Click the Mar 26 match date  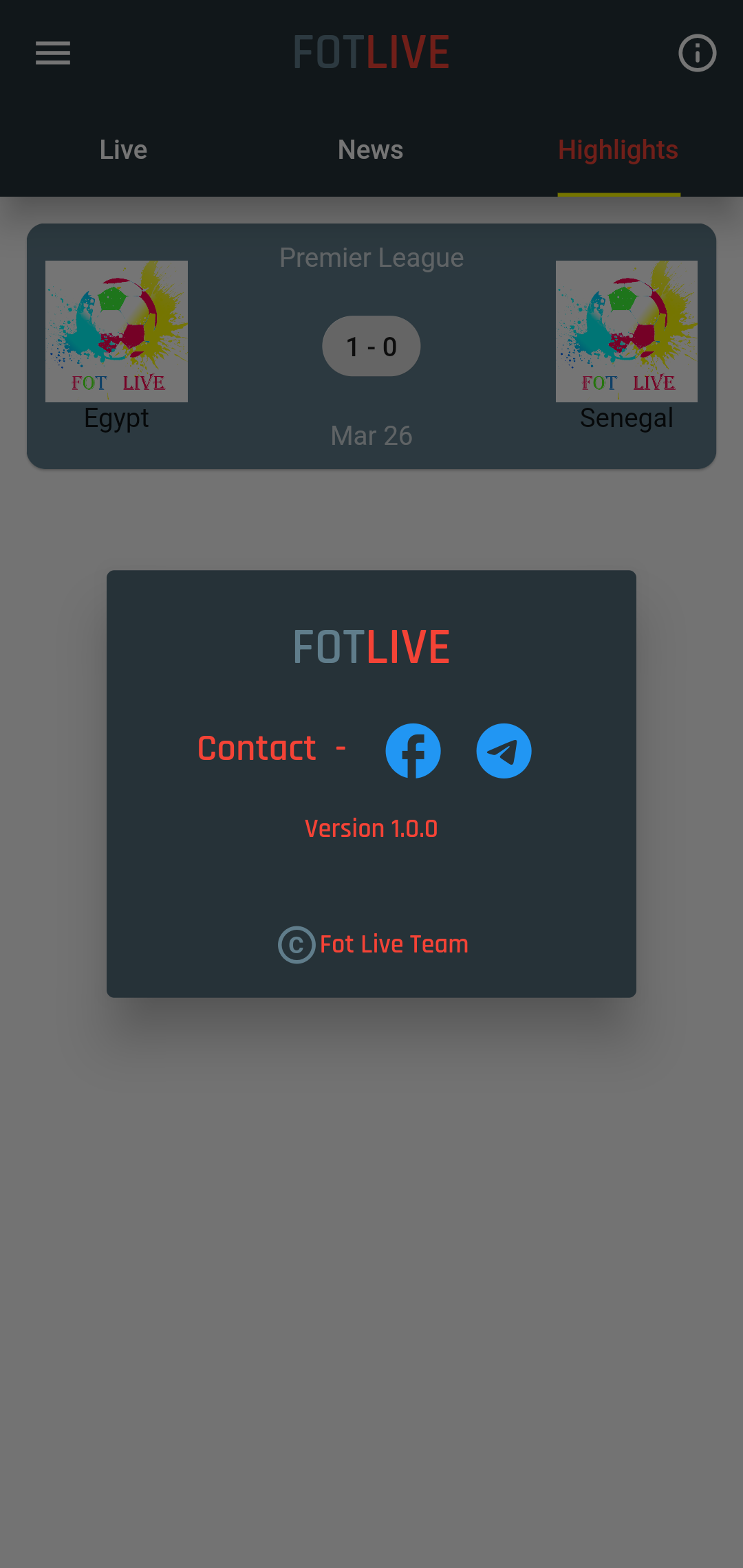[371, 436]
